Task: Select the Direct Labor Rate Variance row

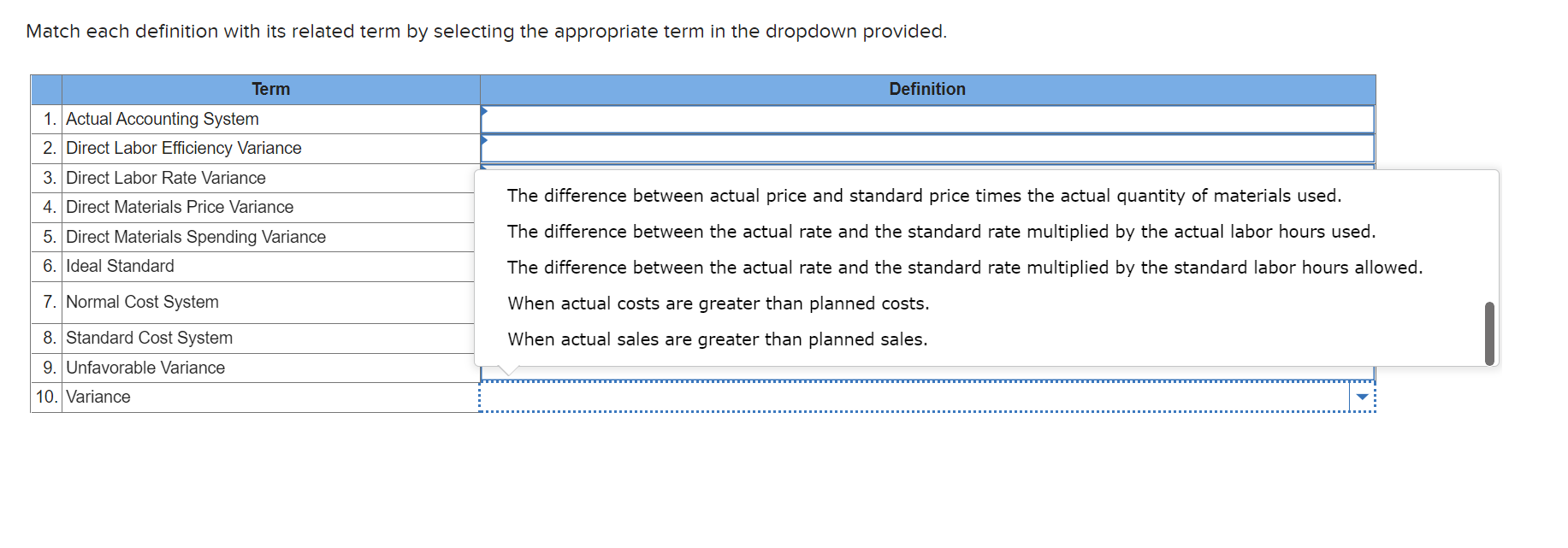Action: pos(165,178)
